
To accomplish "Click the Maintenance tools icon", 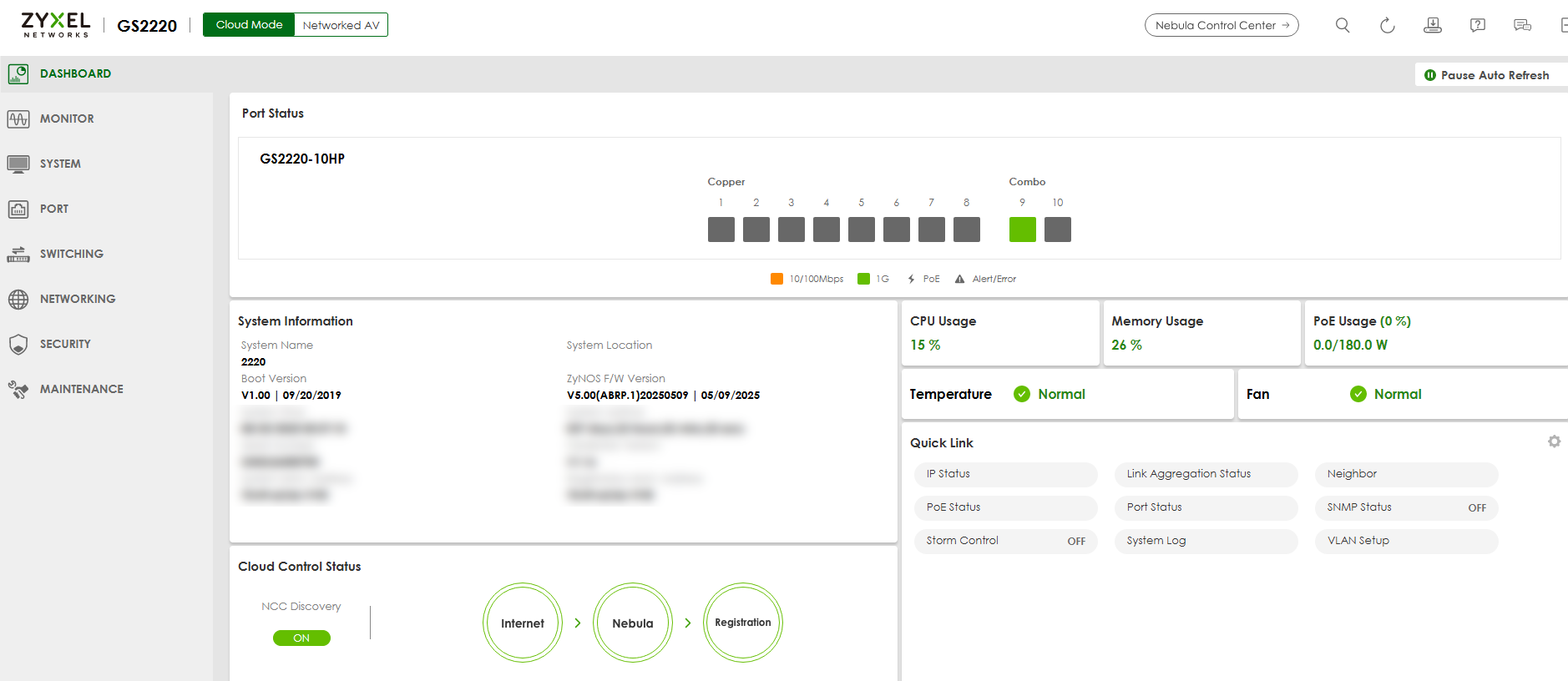I will tap(18, 390).
